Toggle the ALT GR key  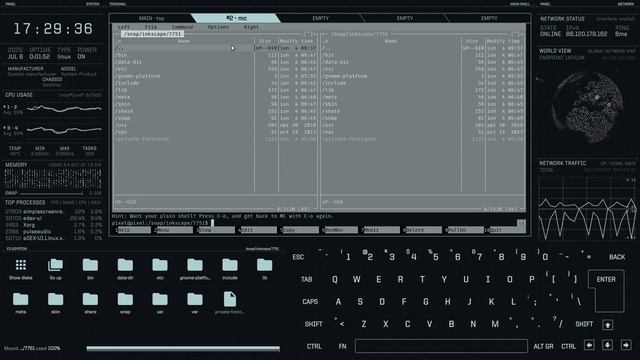pyautogui.click(x=543, y=347)
